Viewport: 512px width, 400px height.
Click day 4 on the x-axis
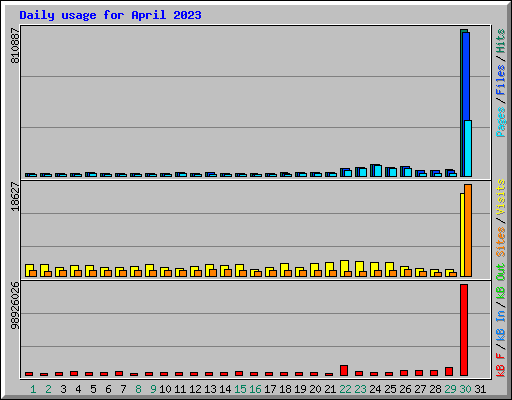78,389
